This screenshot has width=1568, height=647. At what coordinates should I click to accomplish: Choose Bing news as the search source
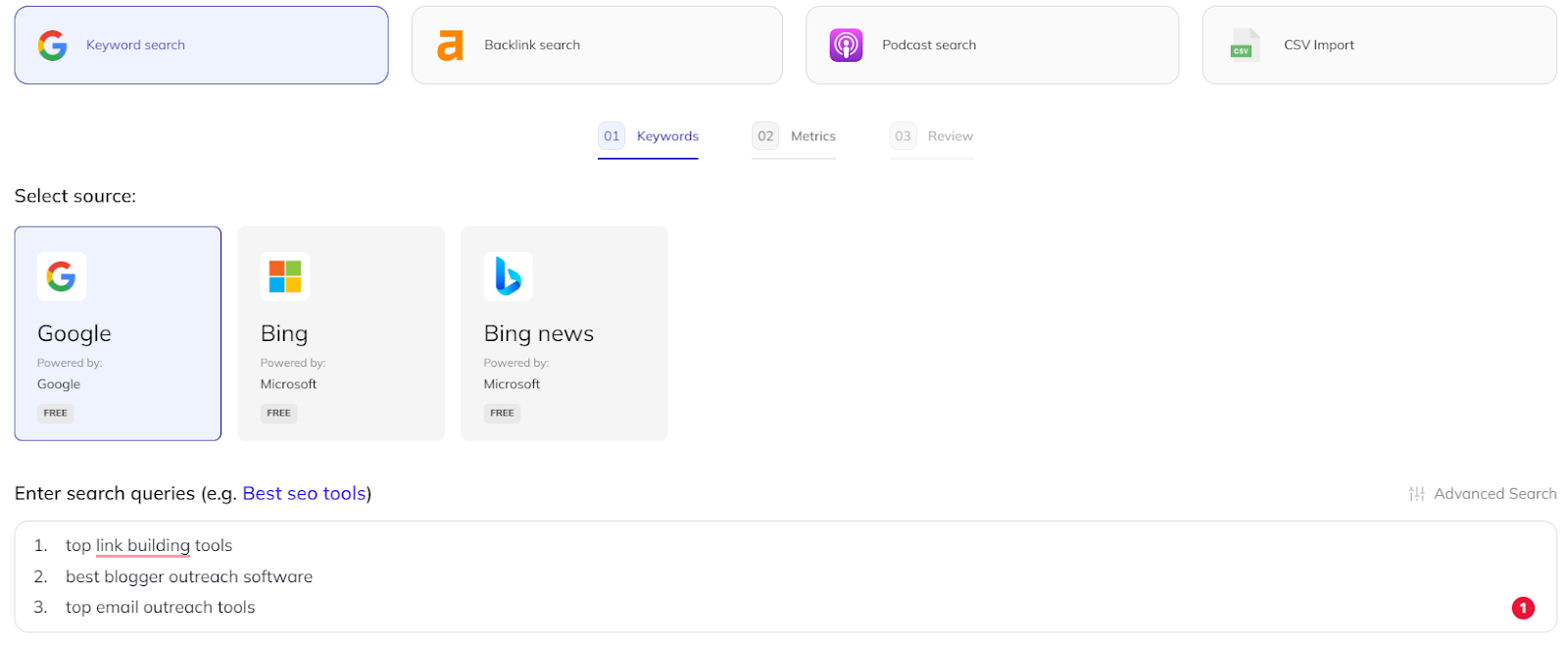pyautogui.click(x=564, y=333)
